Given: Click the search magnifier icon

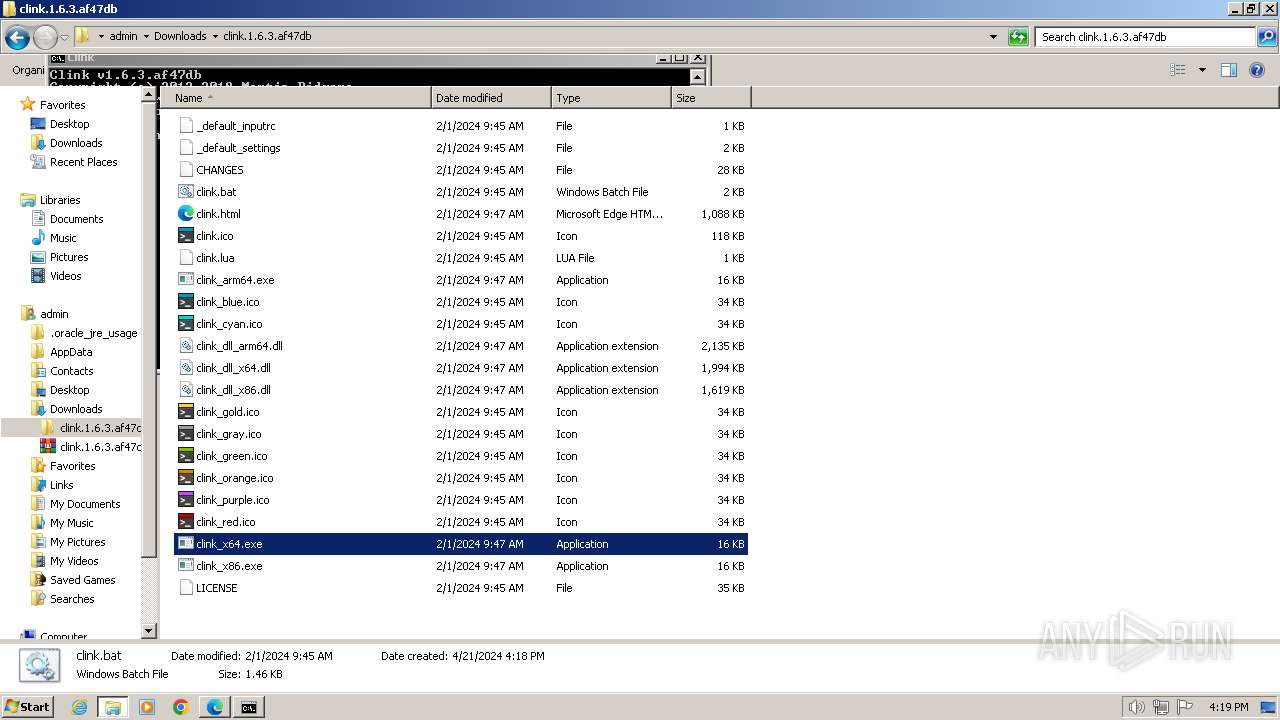Looking at the screenshot, I should click(1267, 37).
